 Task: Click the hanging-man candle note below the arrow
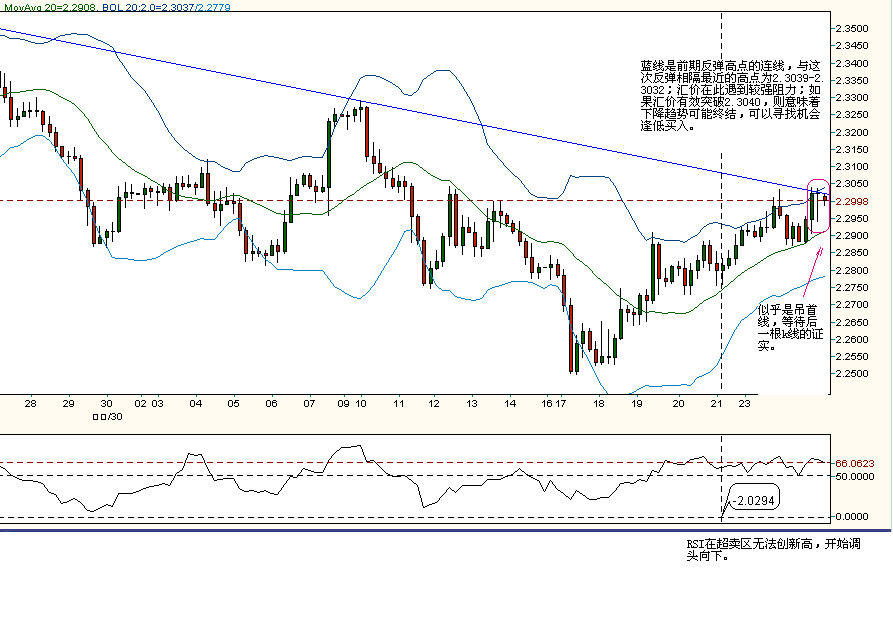tap(790, 328)
